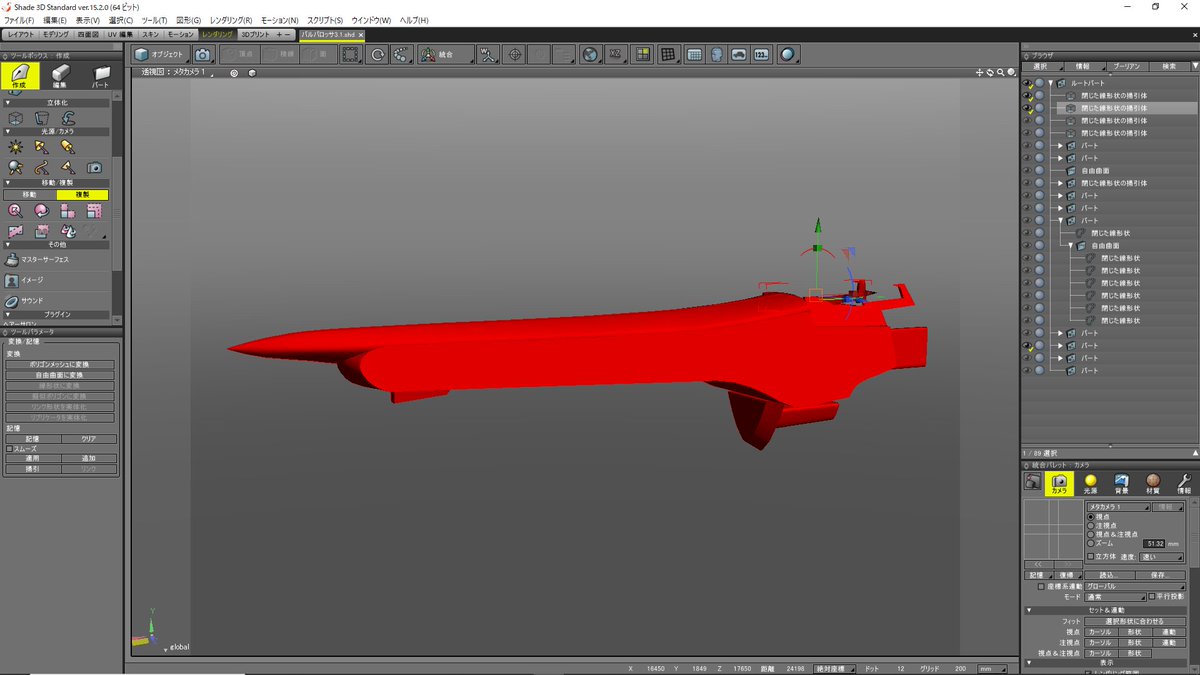Screen dimensions: 1200x675
Task: Select 光源 in the integrated palette
Action: (1090, 484)
